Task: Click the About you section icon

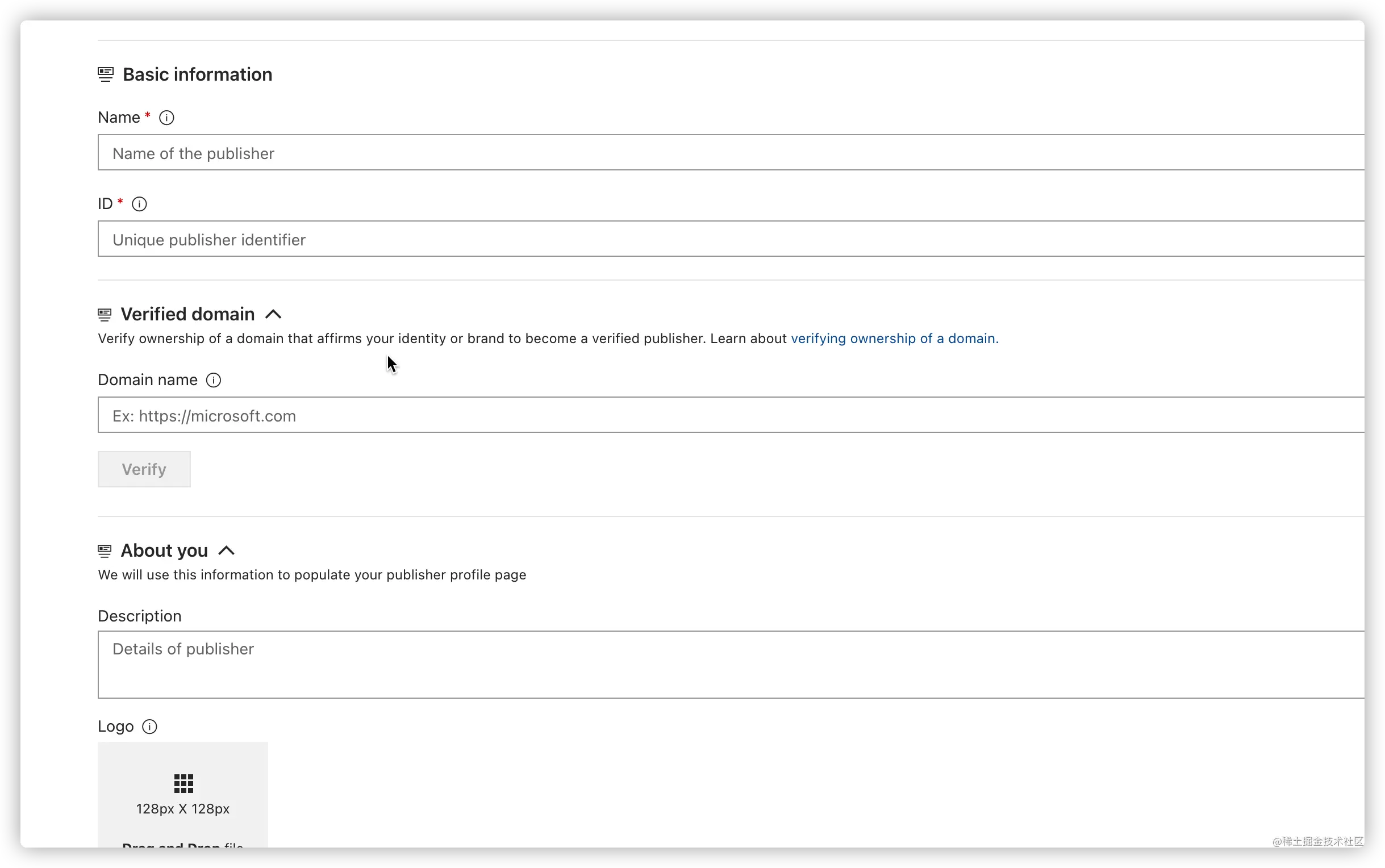Action: point(105,551)
